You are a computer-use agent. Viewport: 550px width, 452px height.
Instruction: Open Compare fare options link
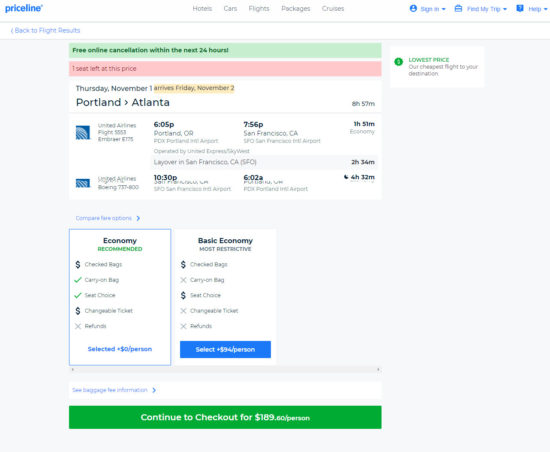coord(103,218)
